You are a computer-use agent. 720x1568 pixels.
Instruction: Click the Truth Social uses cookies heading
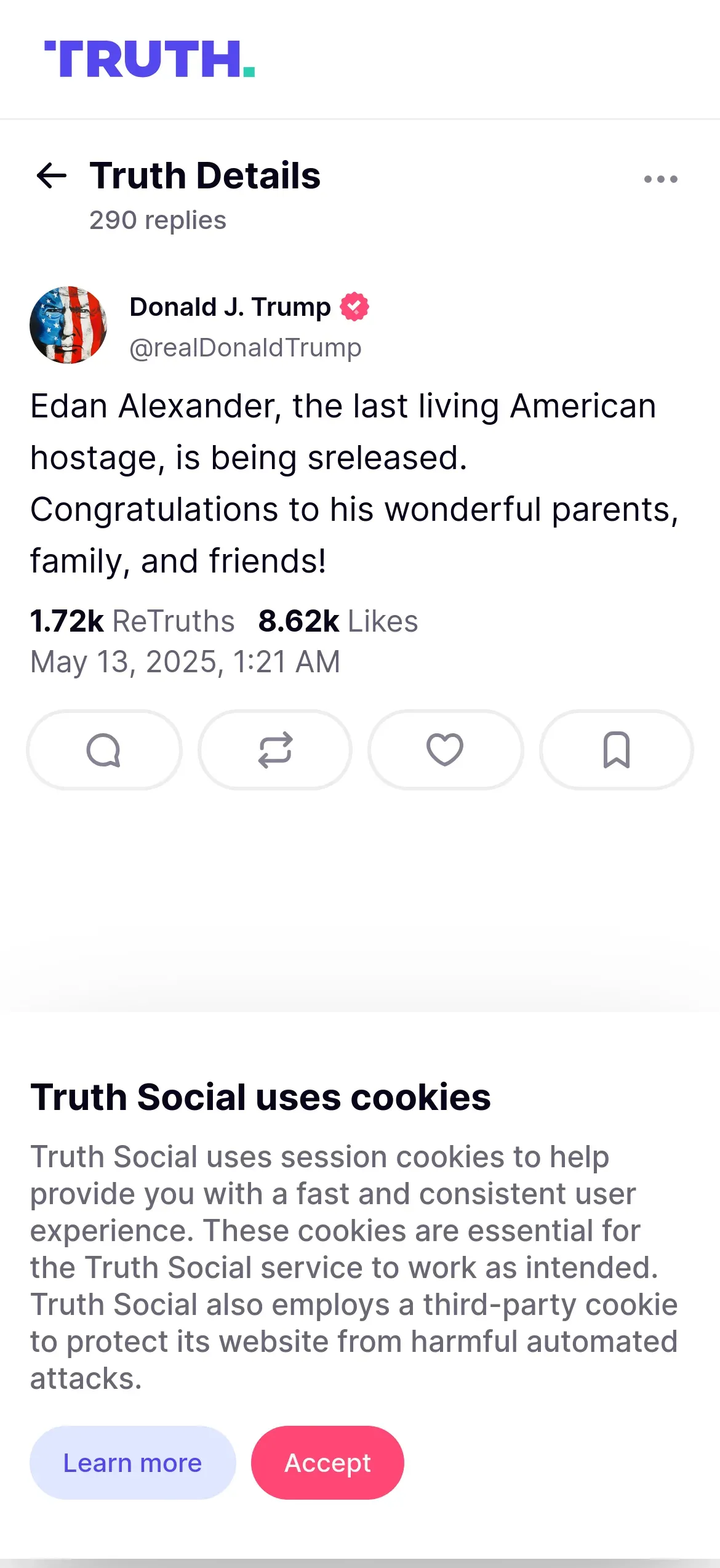pyautogui.click(x=260, y=1097)
